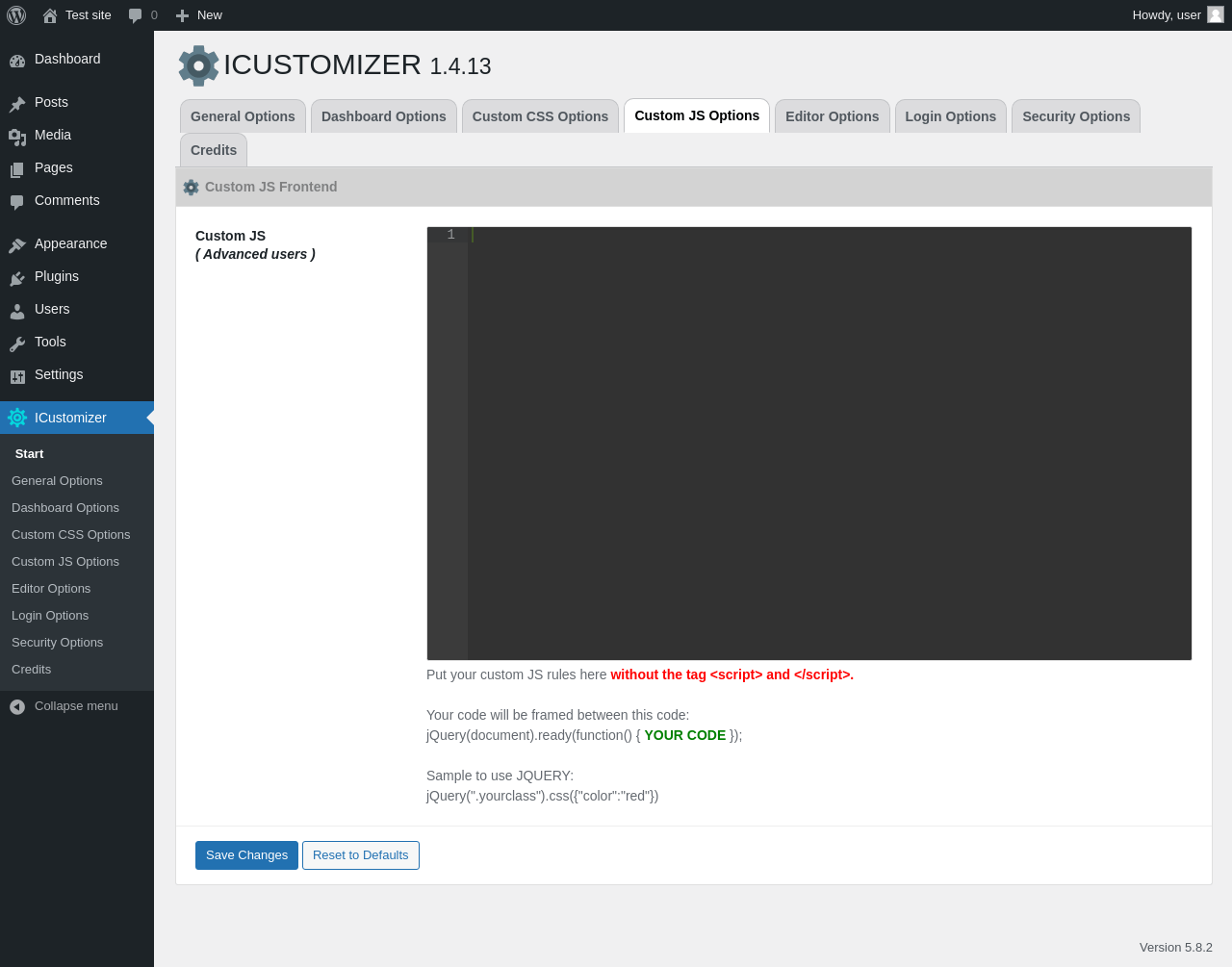The width and height of the screenshot is (1232, 967).
Task: Click the green YOUR CODE text
Action: pyautogui.click(x=685, y=736)
